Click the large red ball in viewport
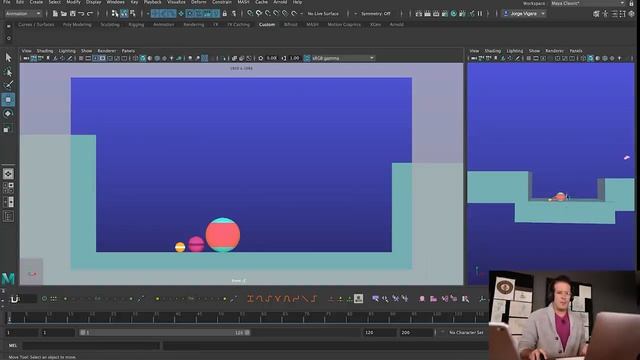The height and width of the screenshot is (360, 640). [x=223, y=235]
